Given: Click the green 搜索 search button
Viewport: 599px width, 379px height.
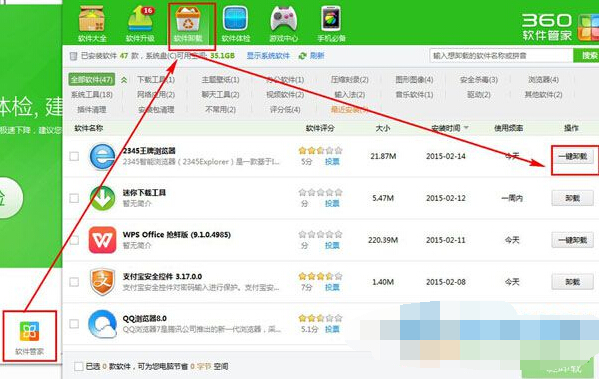Looking at the screenshot, I should pos(587,56).
